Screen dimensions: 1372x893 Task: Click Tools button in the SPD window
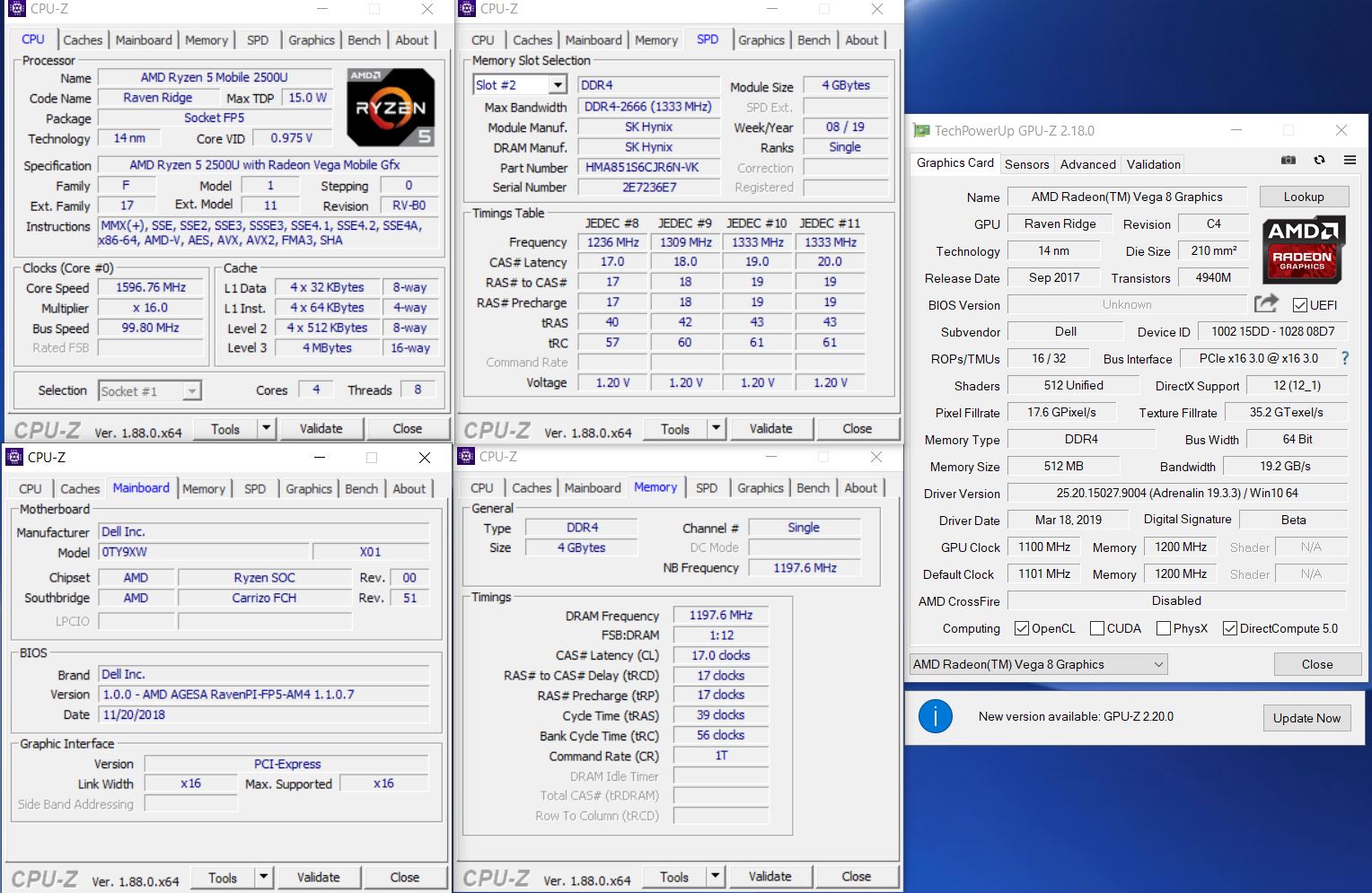(675, 428)
